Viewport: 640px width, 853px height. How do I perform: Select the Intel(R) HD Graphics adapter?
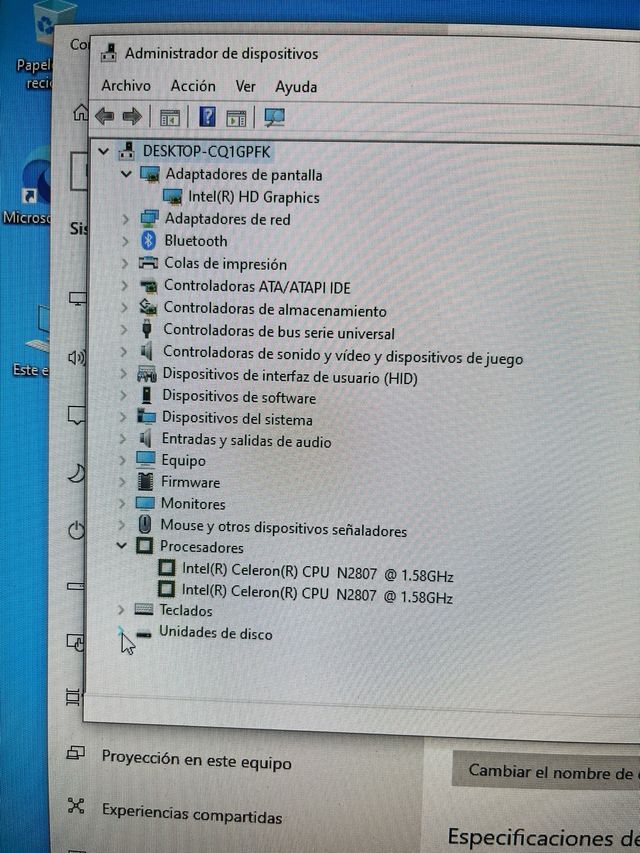253,197
